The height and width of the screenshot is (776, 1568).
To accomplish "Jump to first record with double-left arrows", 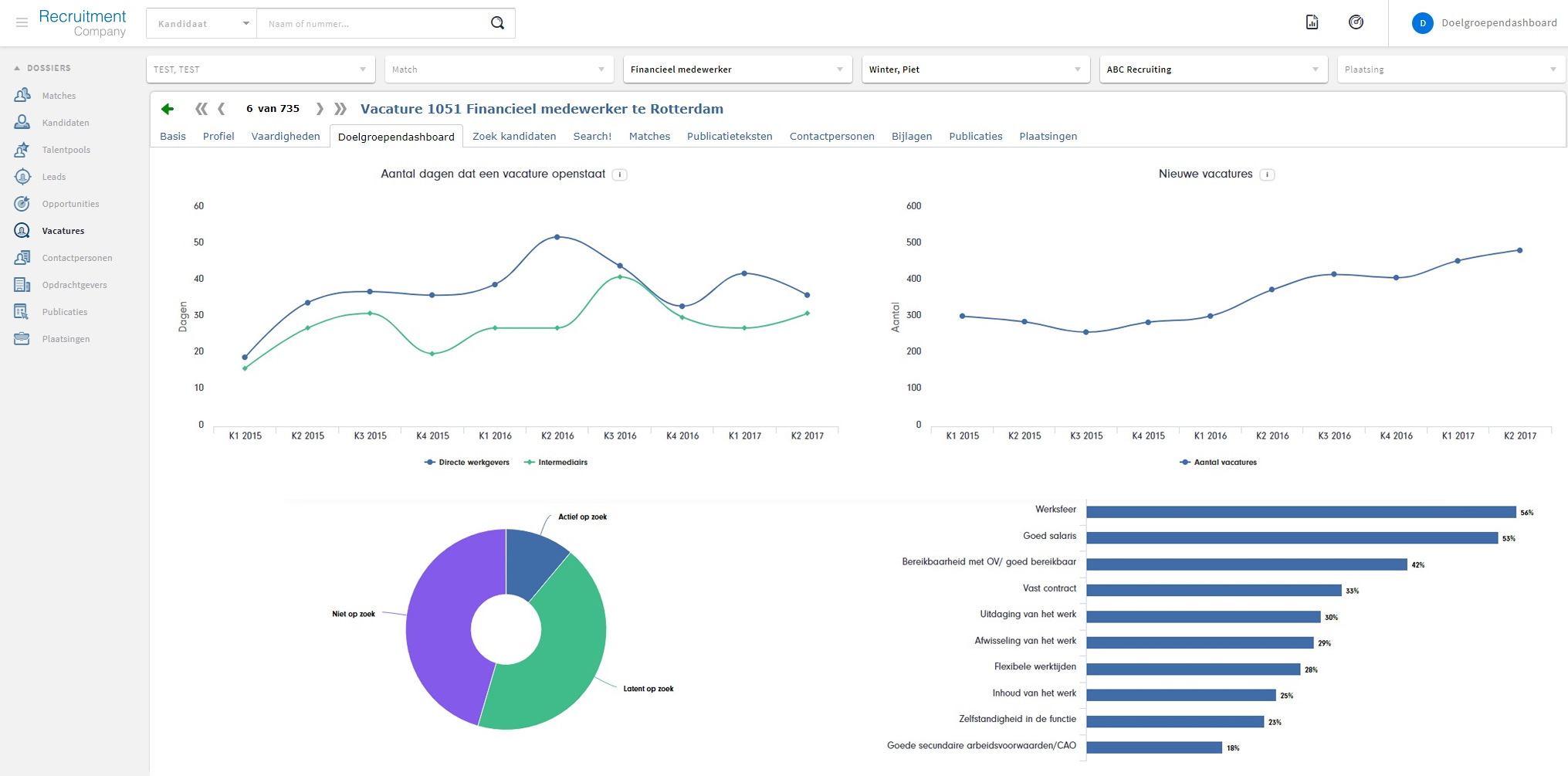I will coord(202,109).
